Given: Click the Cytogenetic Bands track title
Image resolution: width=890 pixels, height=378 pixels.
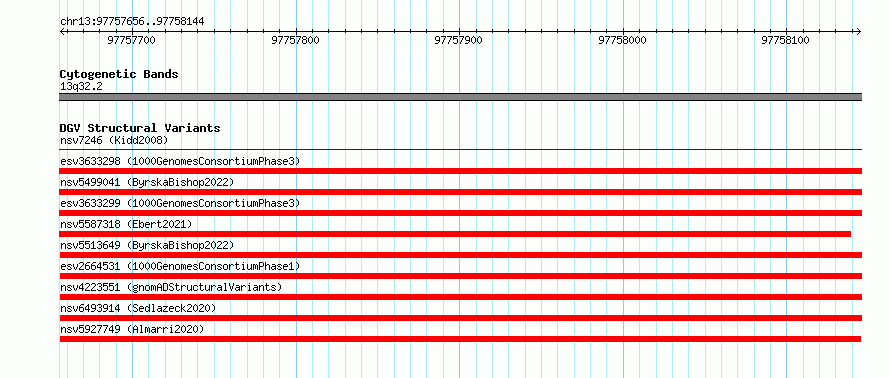Looking at the screenshot, I should [119, 74].
